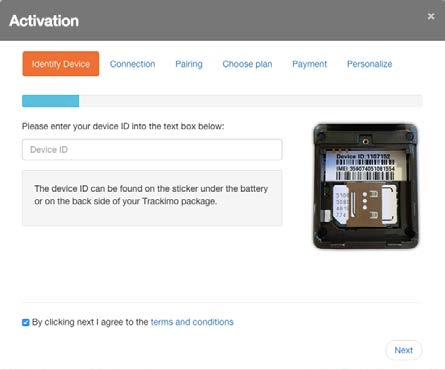Open the Personalize step

click(x=369, y=64)
